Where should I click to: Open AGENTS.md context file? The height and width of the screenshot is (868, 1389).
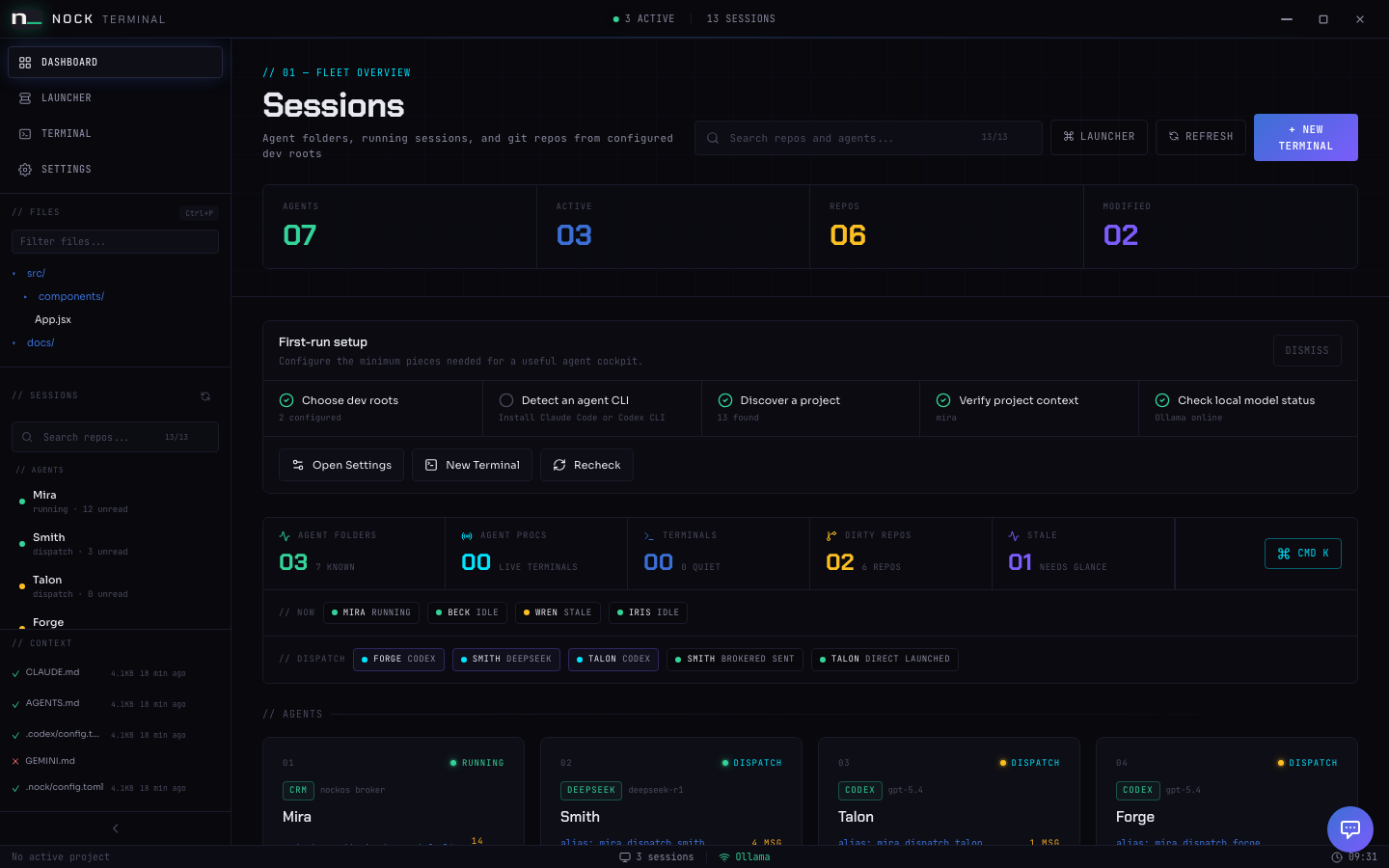(x=115, y=703)
